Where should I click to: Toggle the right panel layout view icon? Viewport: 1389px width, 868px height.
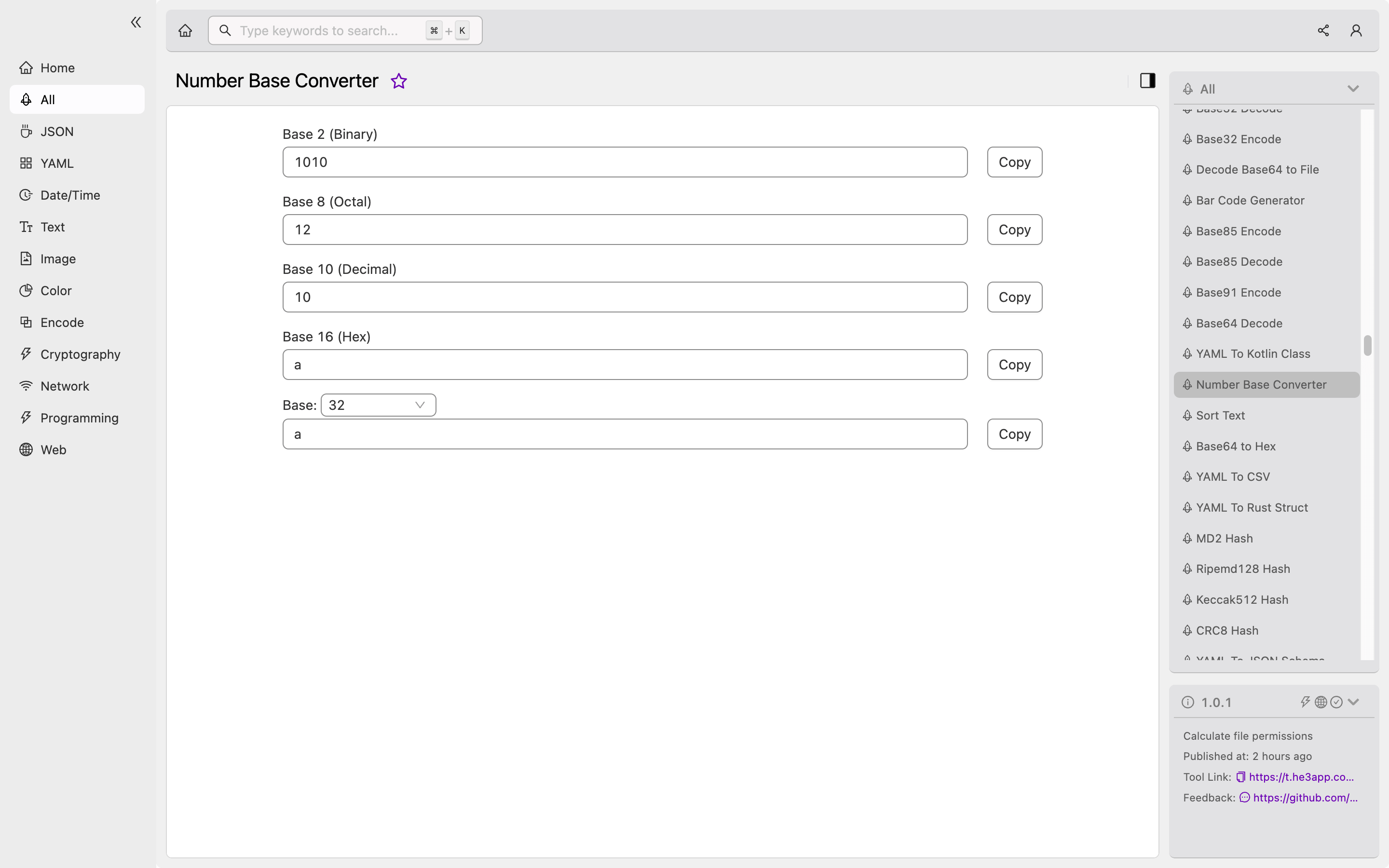(1147, 80)
